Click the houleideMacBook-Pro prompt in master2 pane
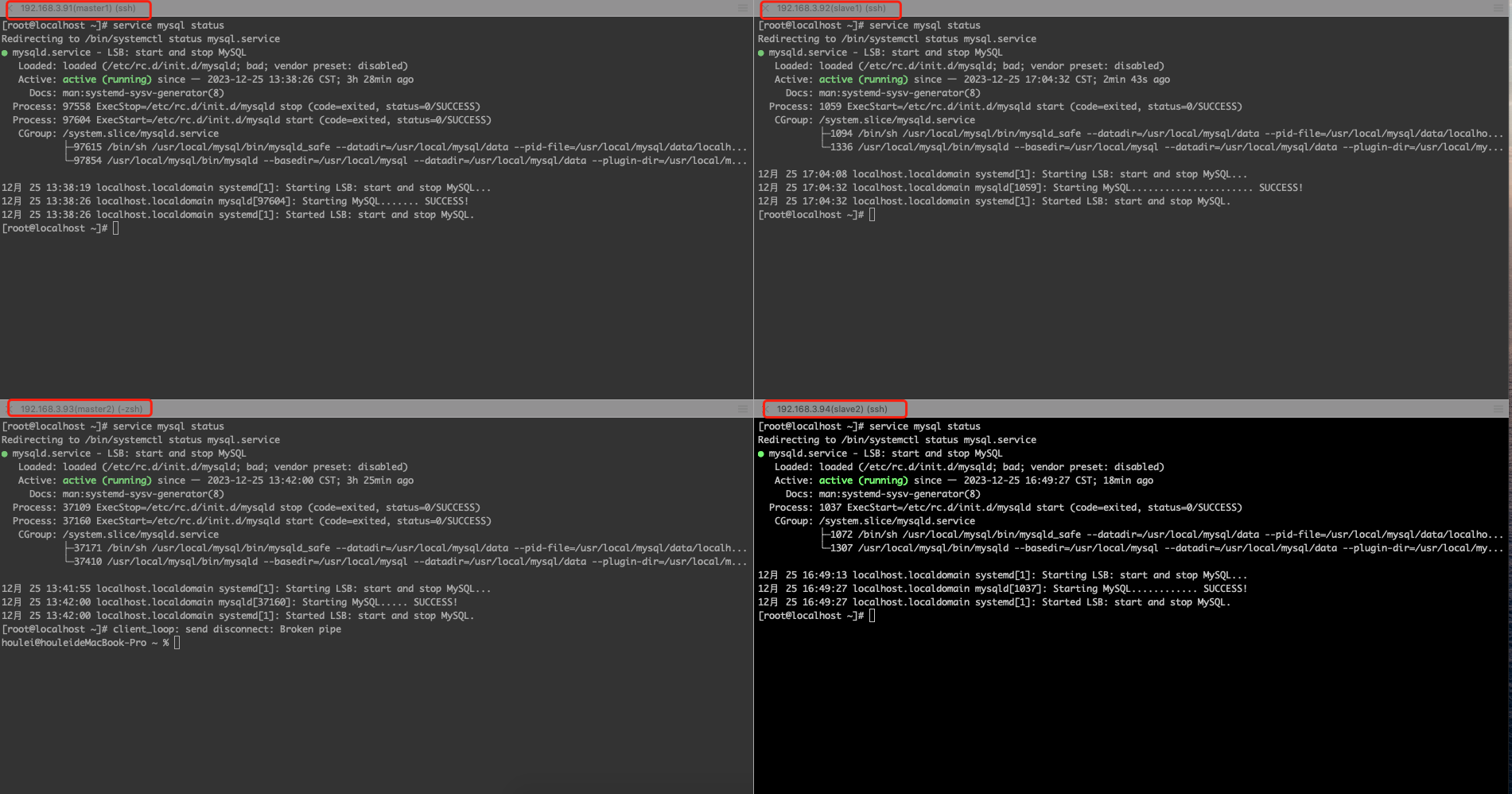The width and height of the screenshot is (1512, 794). coord(74,643)
